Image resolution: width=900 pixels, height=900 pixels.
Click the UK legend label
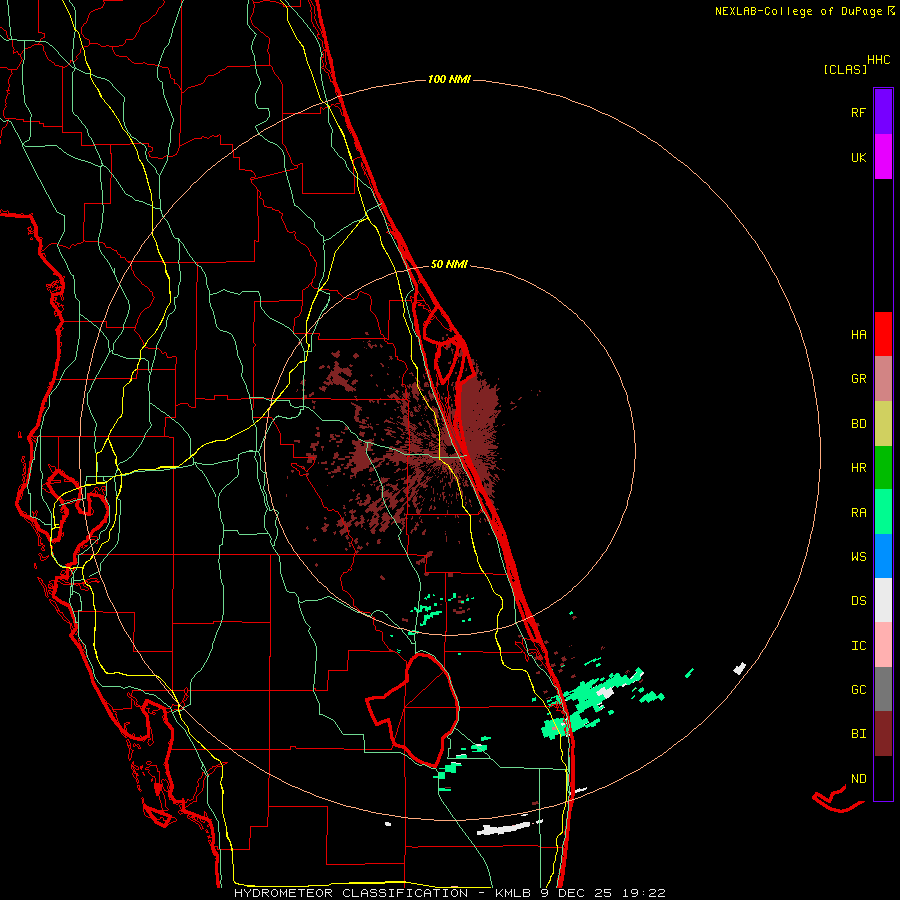coord(858,157)
